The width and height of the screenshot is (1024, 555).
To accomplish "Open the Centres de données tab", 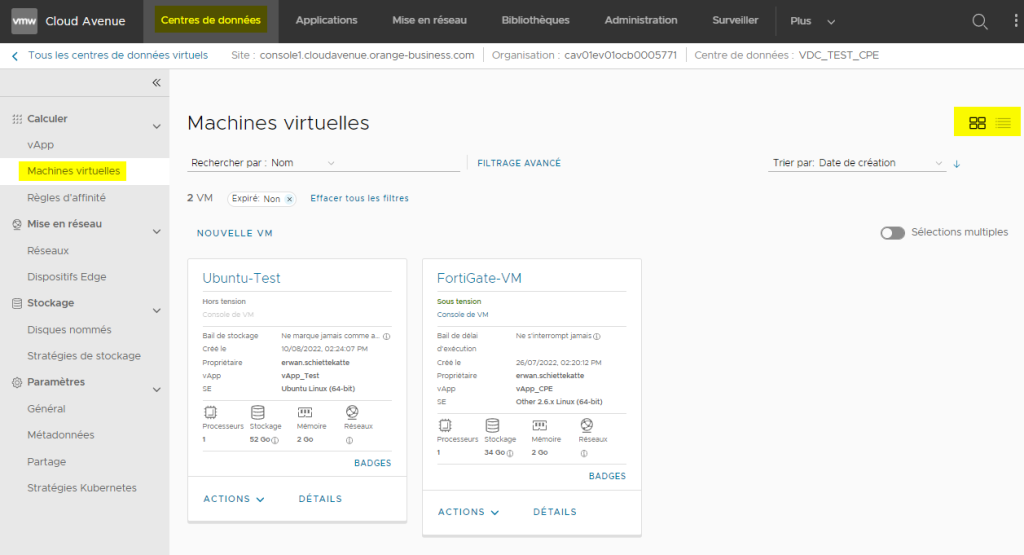I will click(210, 20).
